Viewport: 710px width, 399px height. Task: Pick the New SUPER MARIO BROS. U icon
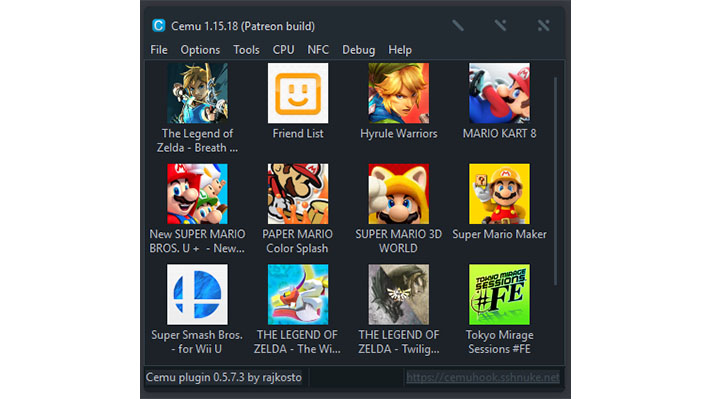(x=197, y=194)
